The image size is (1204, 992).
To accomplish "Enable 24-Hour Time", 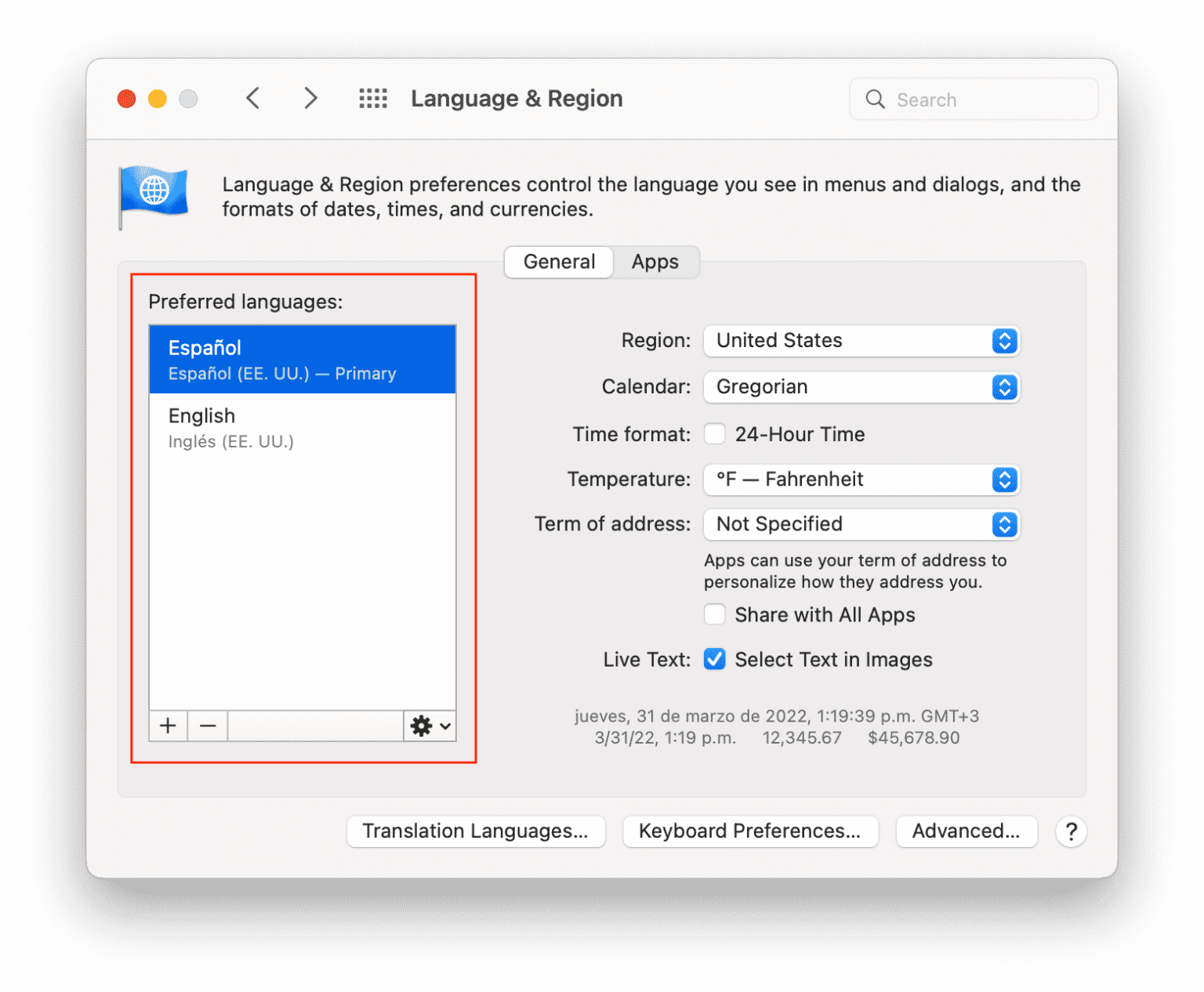I will [x=714, y=433].
